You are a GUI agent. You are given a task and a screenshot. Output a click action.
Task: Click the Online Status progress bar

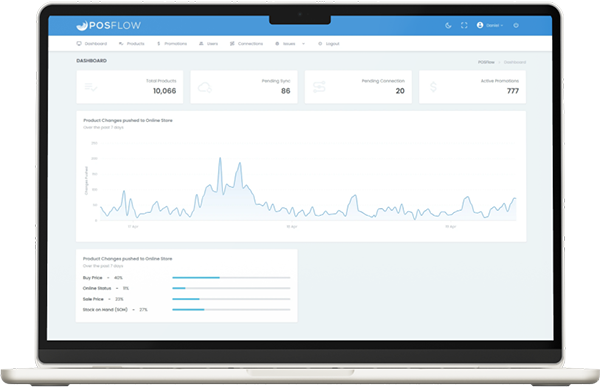[231, 288]
